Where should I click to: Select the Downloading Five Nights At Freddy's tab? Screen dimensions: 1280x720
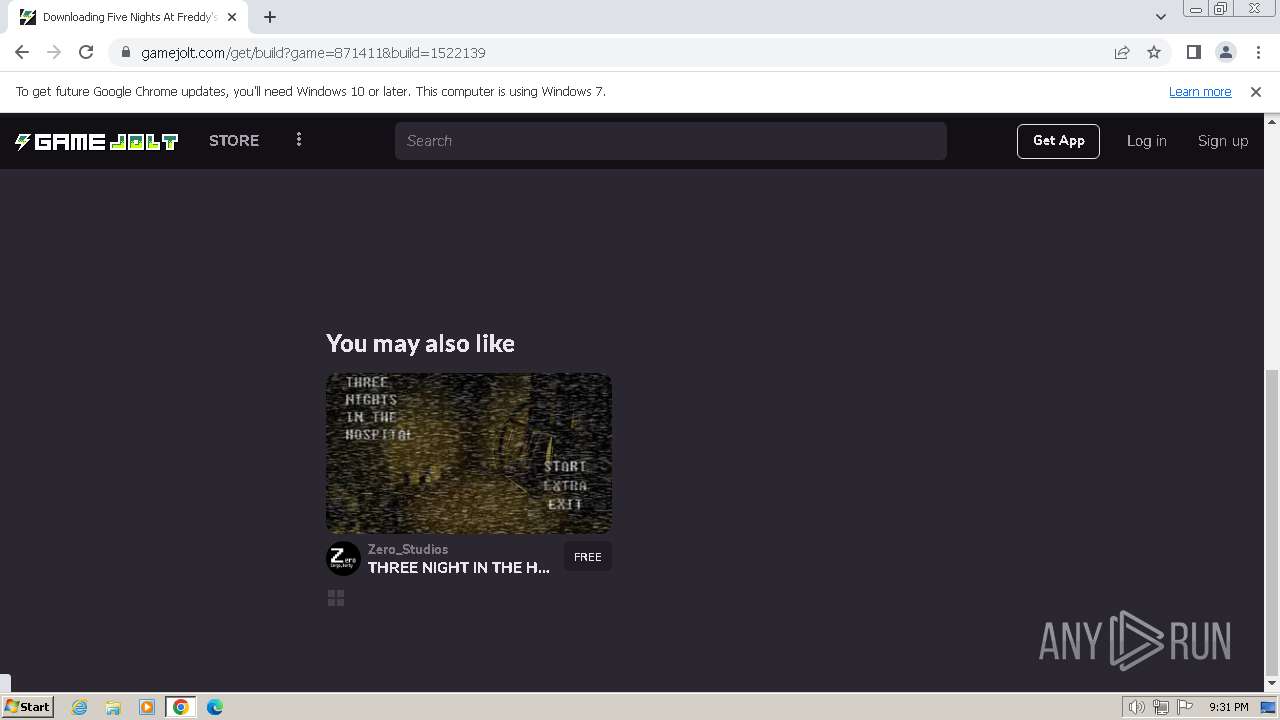(x=128, y=17)
